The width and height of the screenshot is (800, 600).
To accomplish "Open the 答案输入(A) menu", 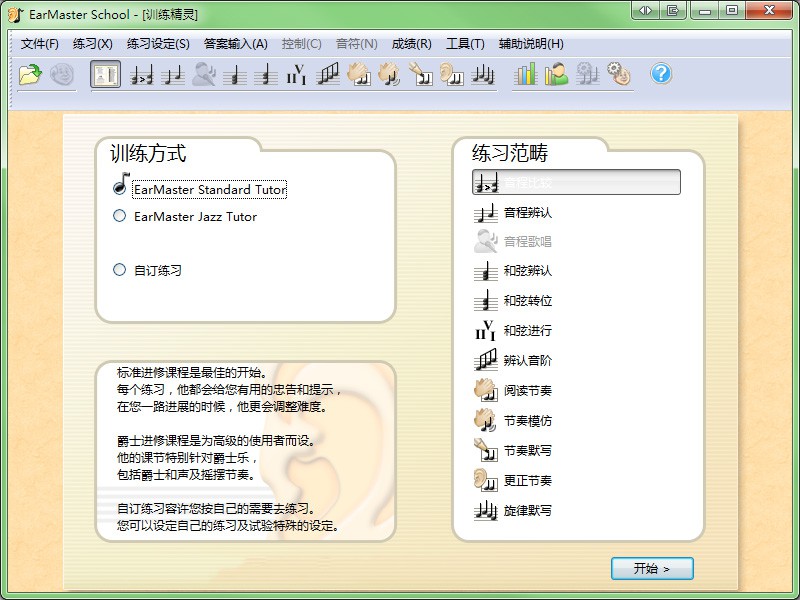I will pos(236,44).
